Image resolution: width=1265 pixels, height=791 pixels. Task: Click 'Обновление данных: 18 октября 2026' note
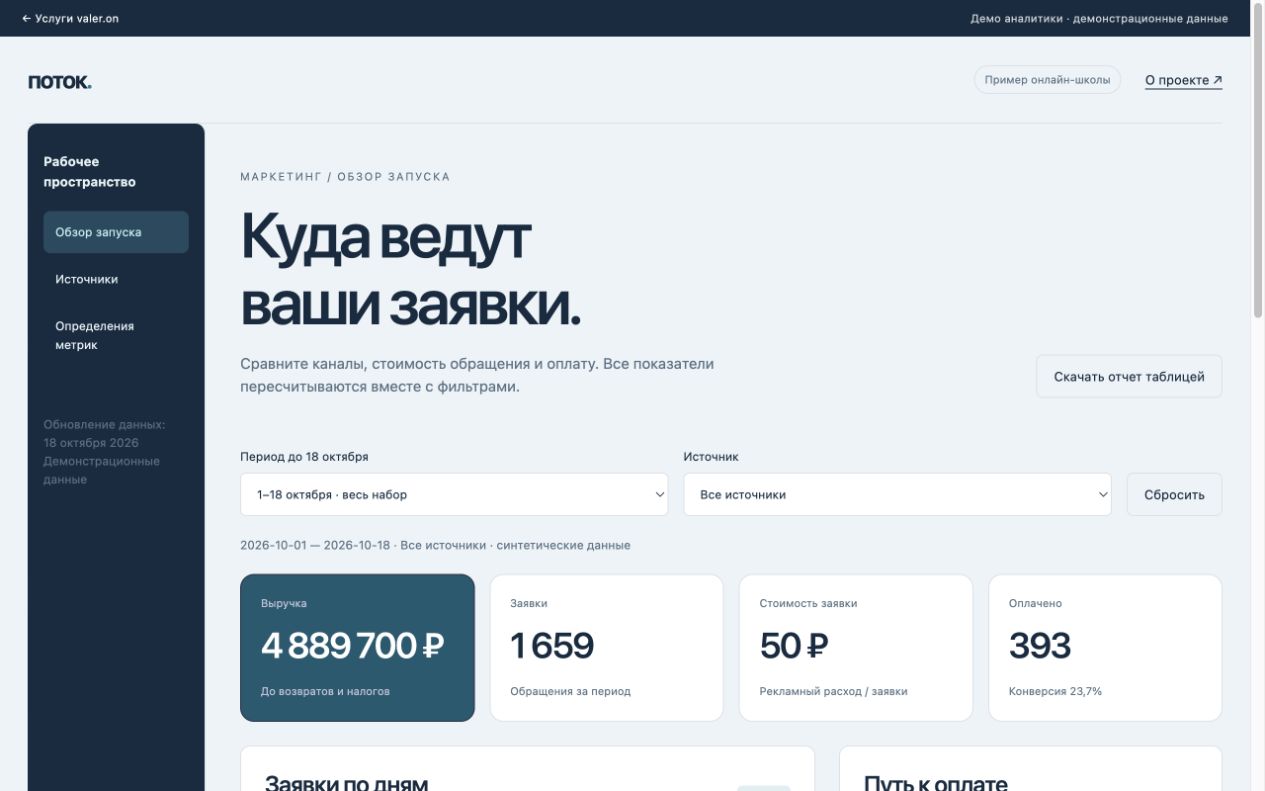click(x=104, y=433)
